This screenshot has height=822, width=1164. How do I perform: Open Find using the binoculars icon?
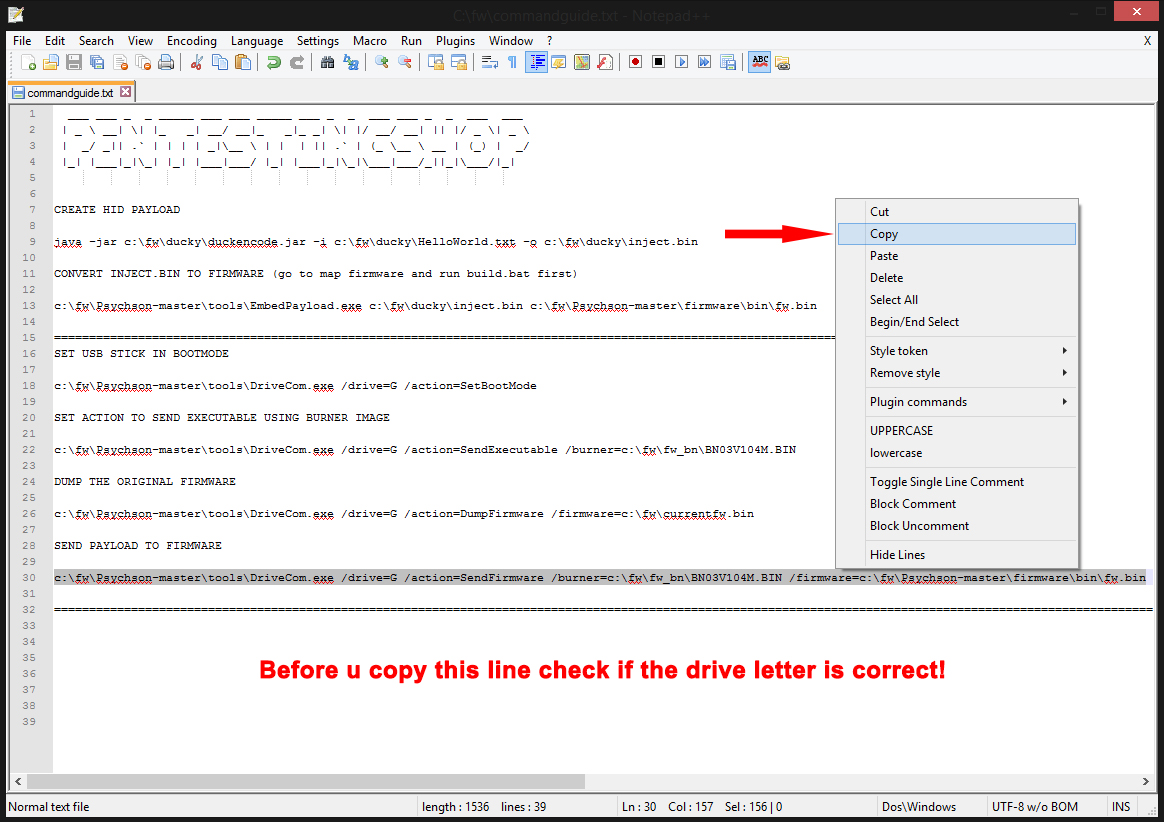point(327,62)
